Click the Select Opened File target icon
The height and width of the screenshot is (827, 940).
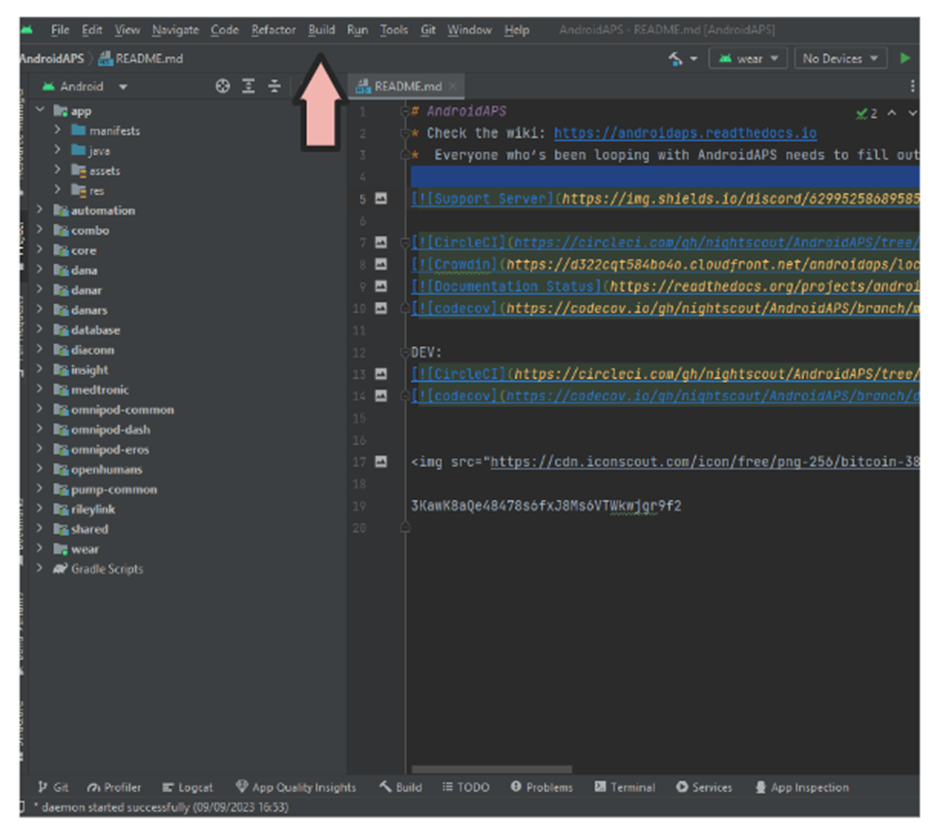coord(222,86)
